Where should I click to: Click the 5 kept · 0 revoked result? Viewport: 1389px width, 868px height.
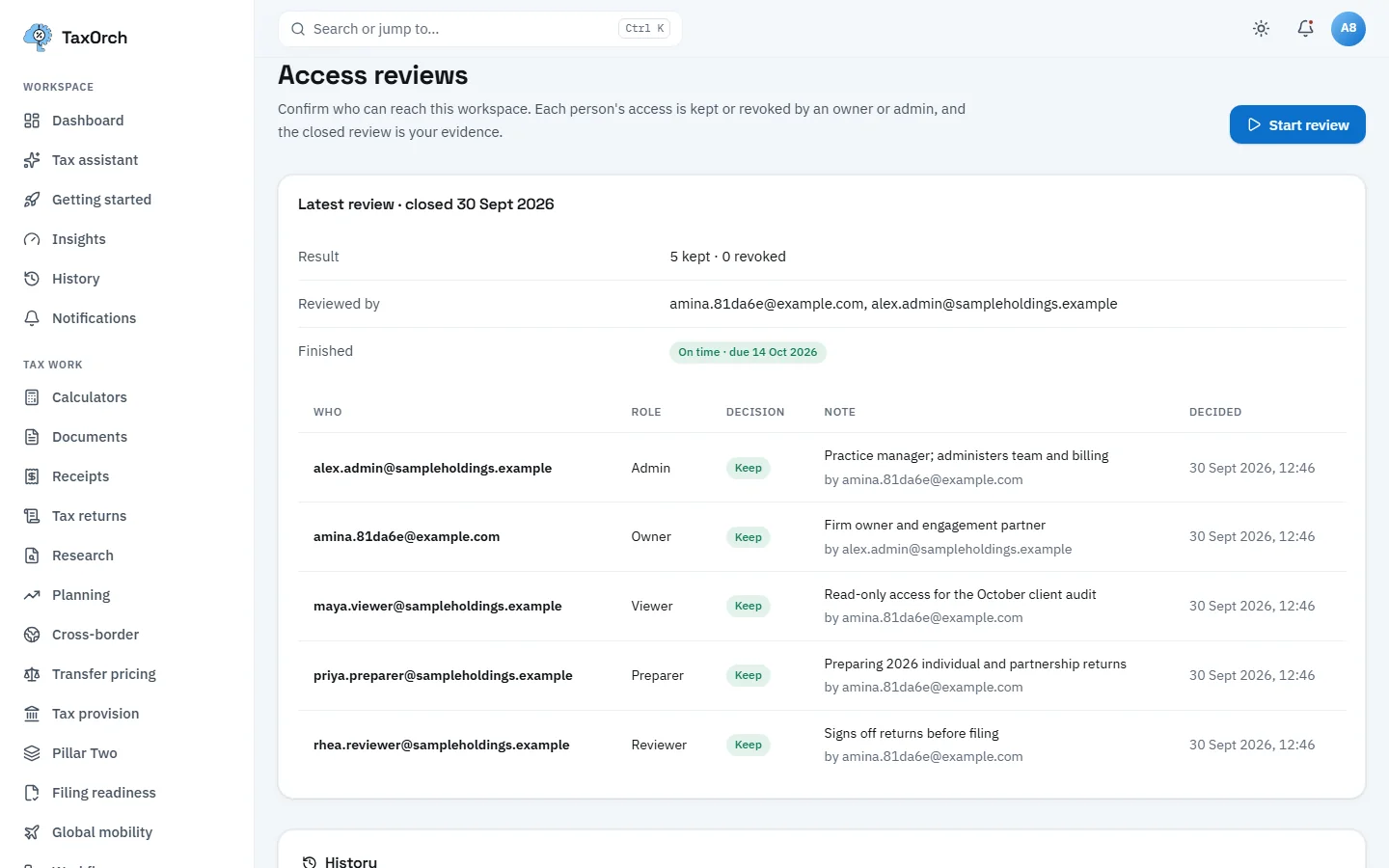[x=728, y=257]
